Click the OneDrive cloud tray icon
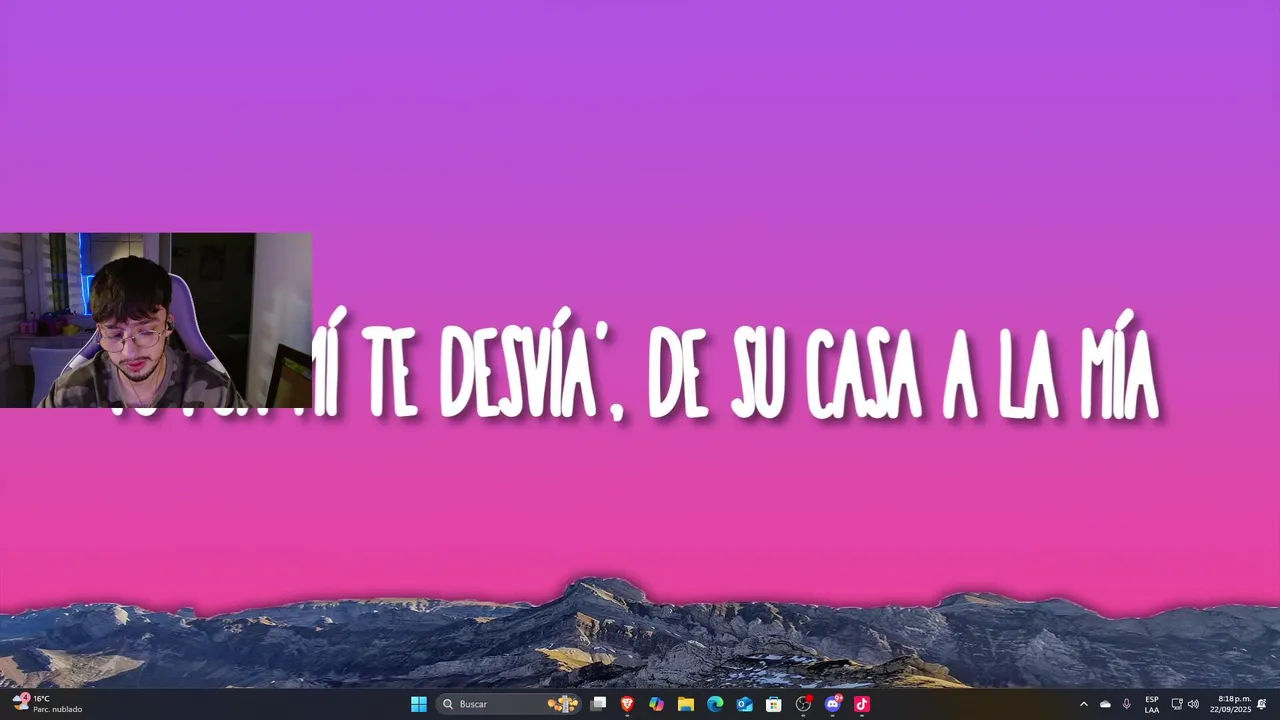 (1105, 704)
